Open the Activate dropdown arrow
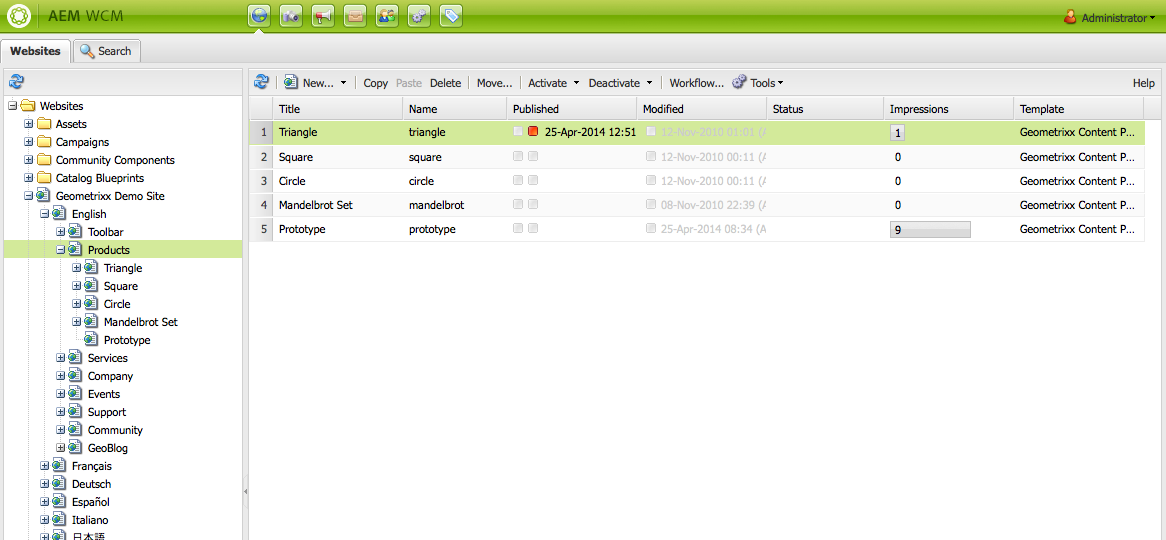Screen dimensions: 1166x540 [x=576, y=83]
